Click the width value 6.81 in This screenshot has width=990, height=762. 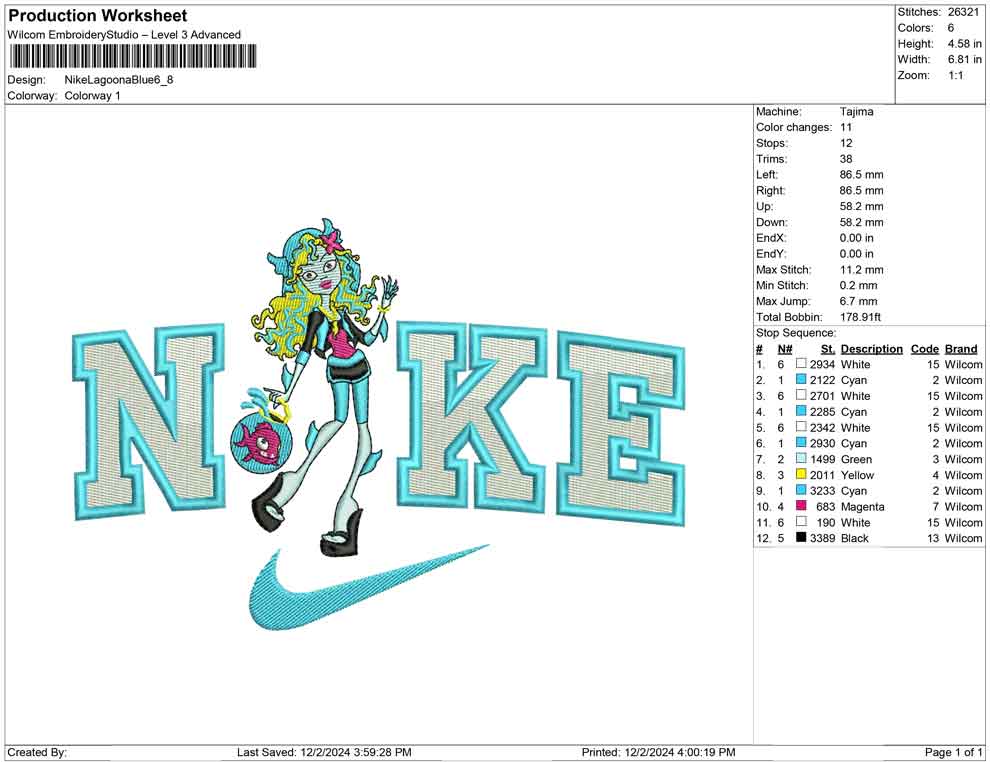[964, 59]
